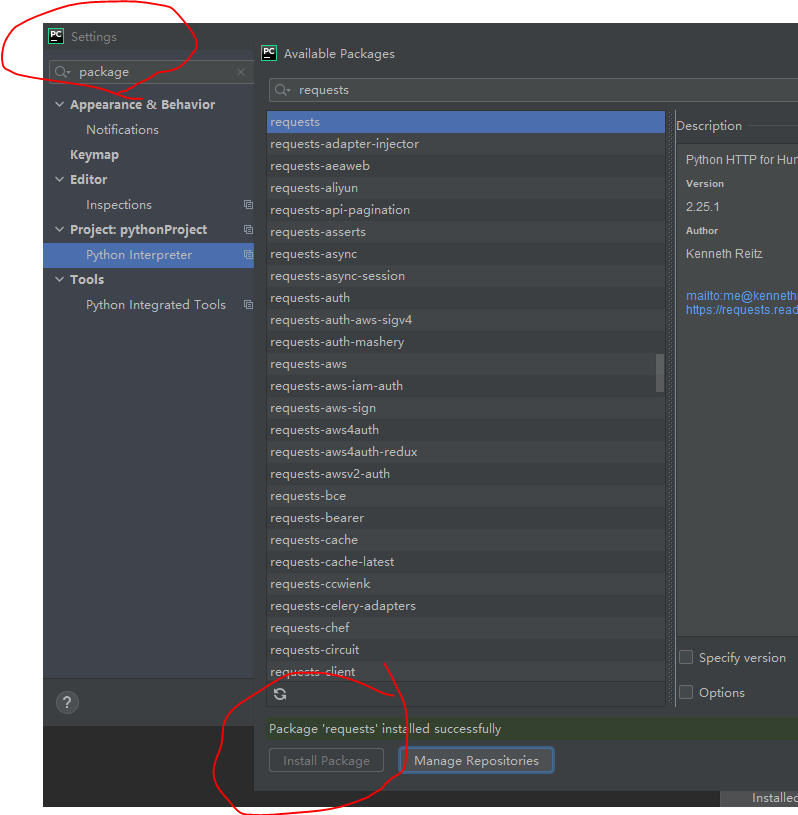Select 'requests-client' package
The height and width of the screenshot is (815, 798).
tap(466, 671)
